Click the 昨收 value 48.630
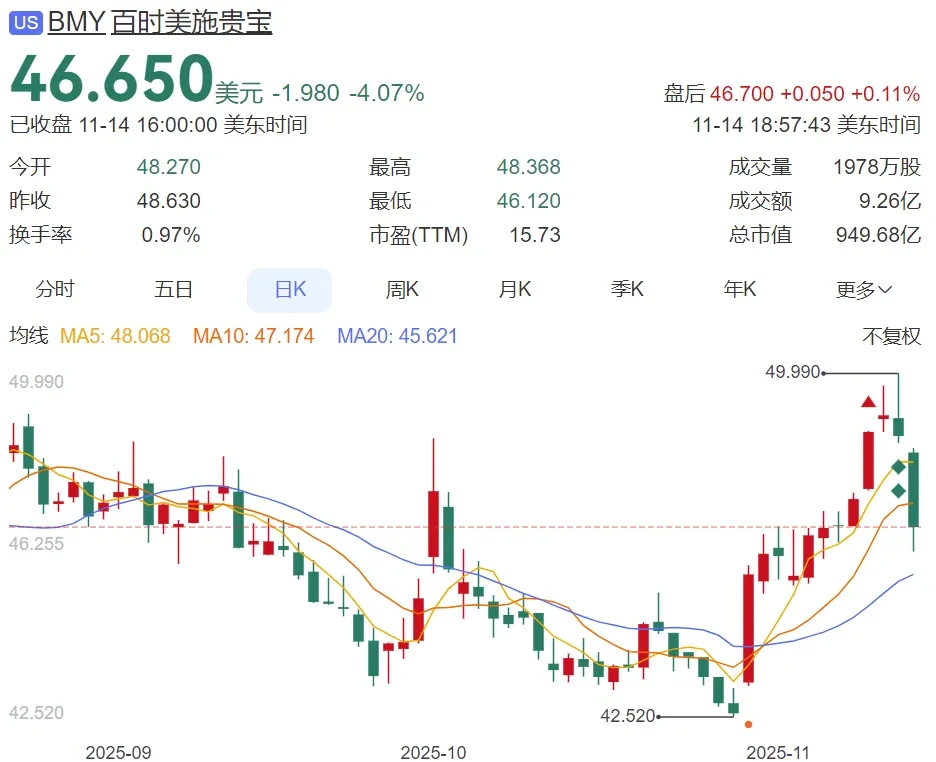This screenshot has height=762, width=936. pos(168,201)
